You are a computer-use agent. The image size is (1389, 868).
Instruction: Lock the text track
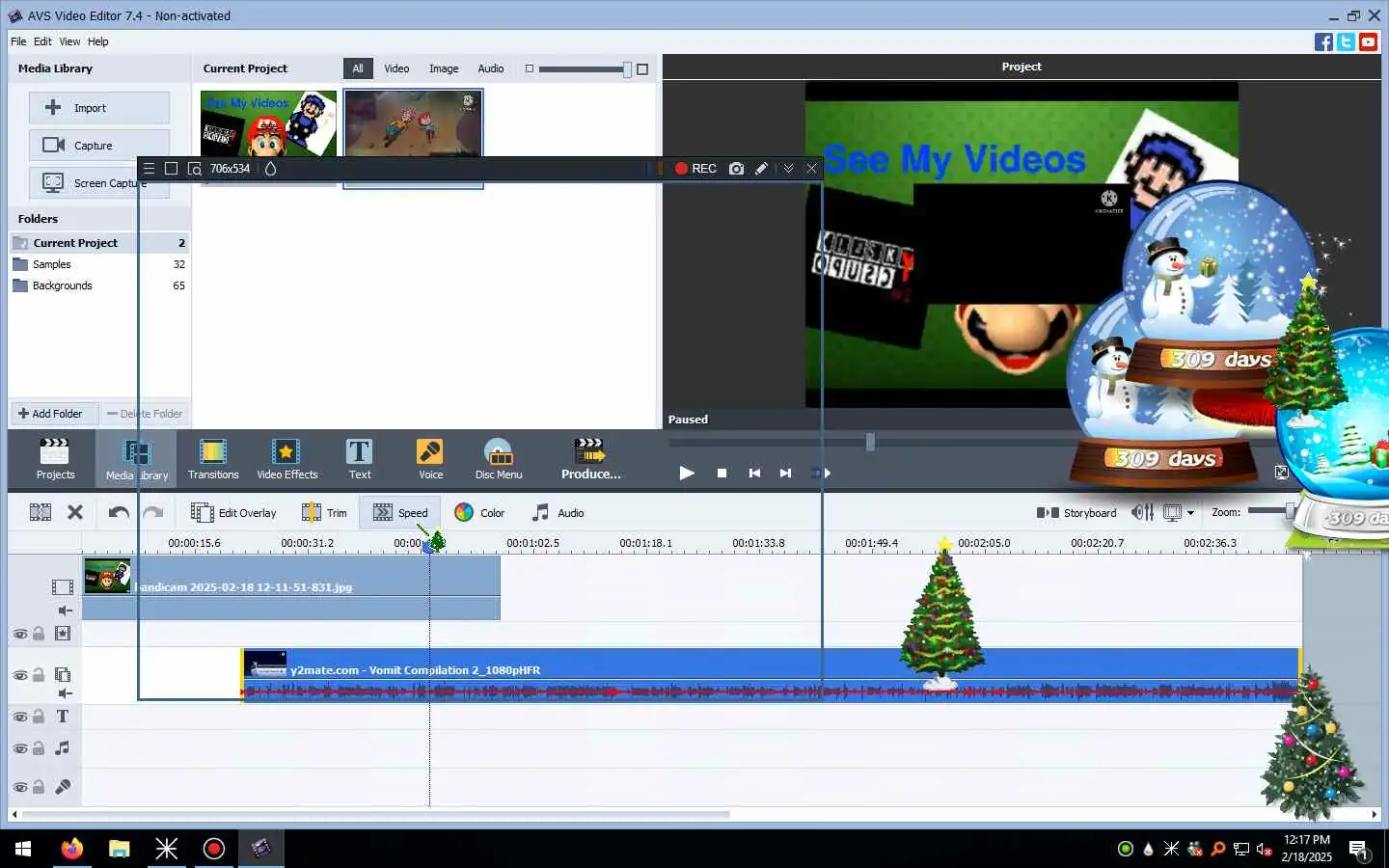coord(39,717)
